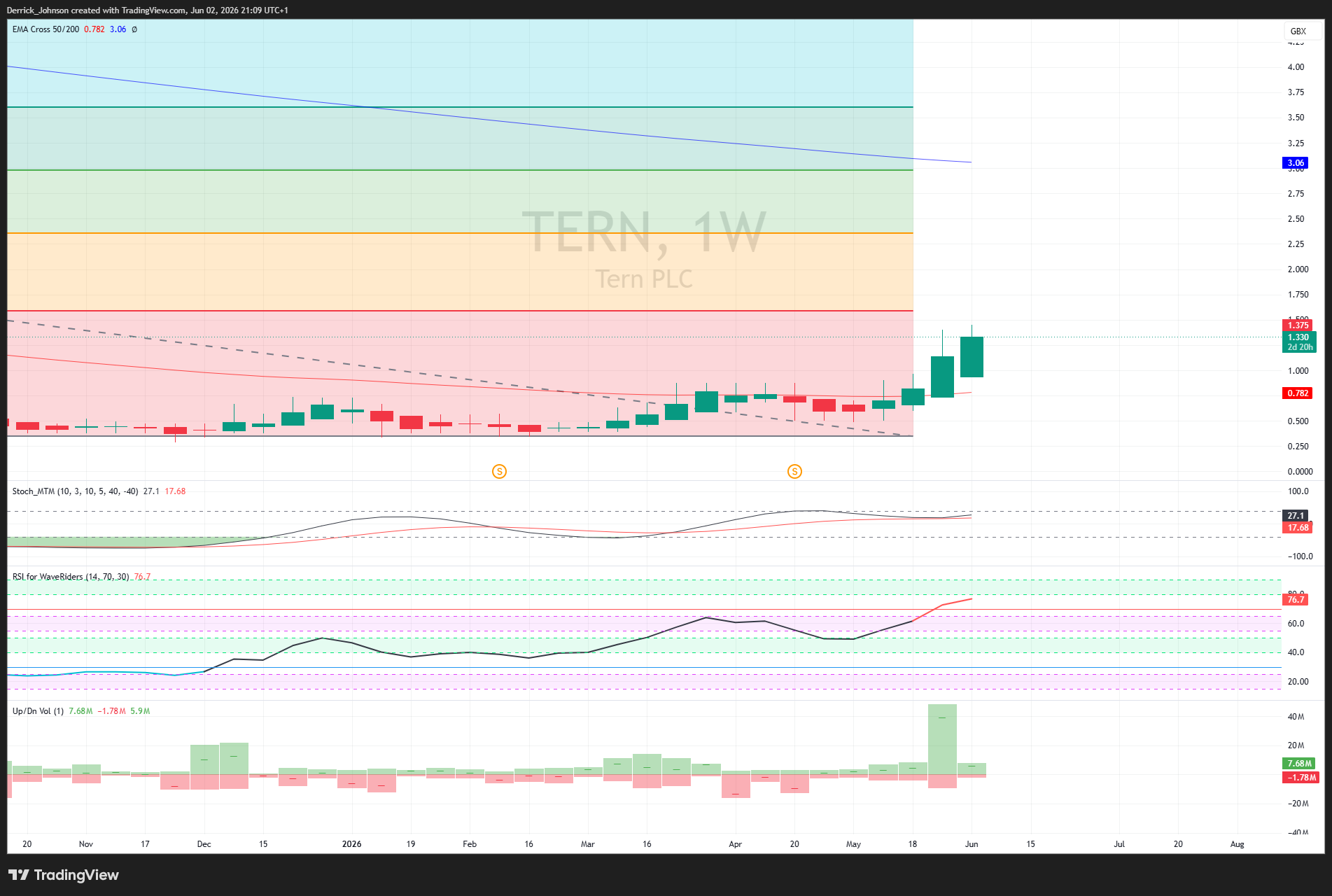Click the 1.000 price axis label
1332x896 pixels.
(x=1298, y=371)
